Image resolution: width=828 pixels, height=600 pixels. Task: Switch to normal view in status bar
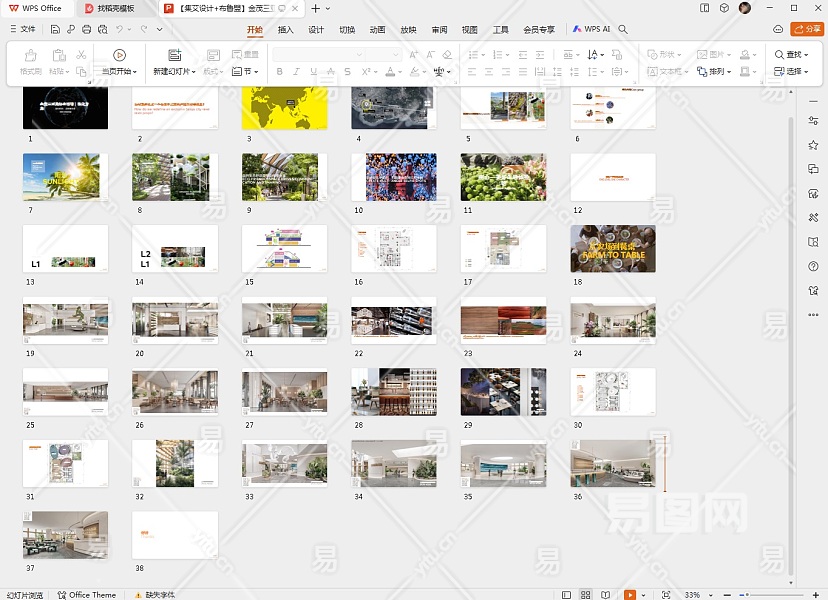click(x=567, y=595)
